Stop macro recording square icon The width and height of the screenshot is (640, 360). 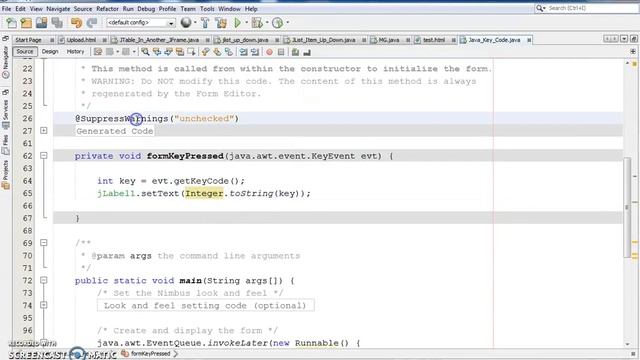point(281,52)
